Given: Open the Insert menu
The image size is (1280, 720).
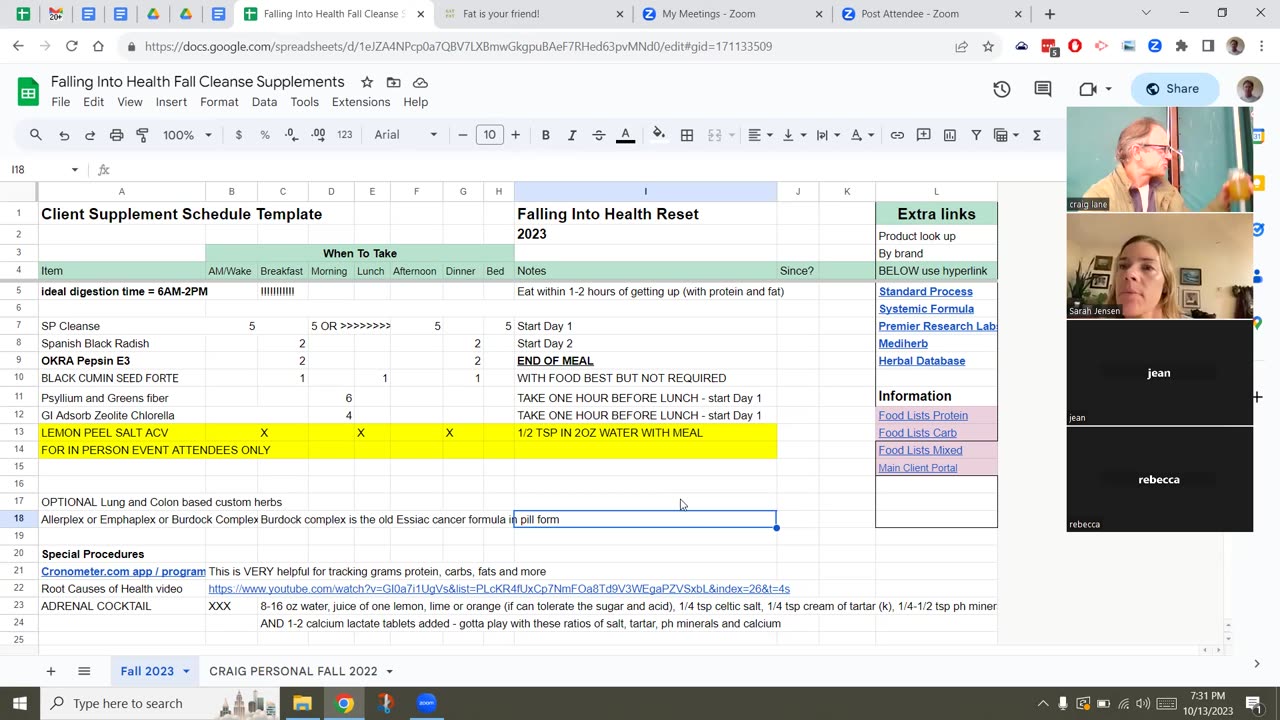Looking at the screenshot, I should 171,102.
